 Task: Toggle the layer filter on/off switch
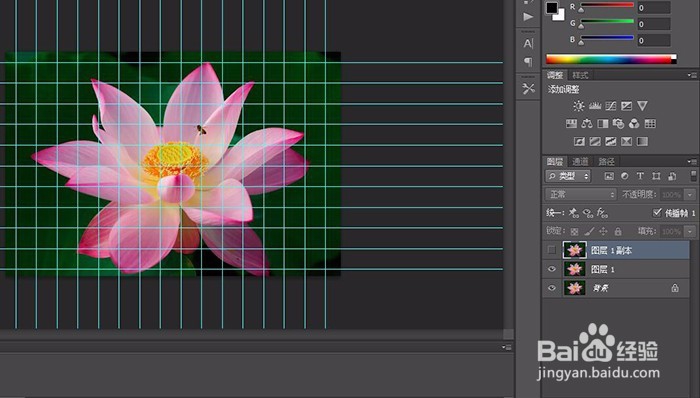[693, 176]
